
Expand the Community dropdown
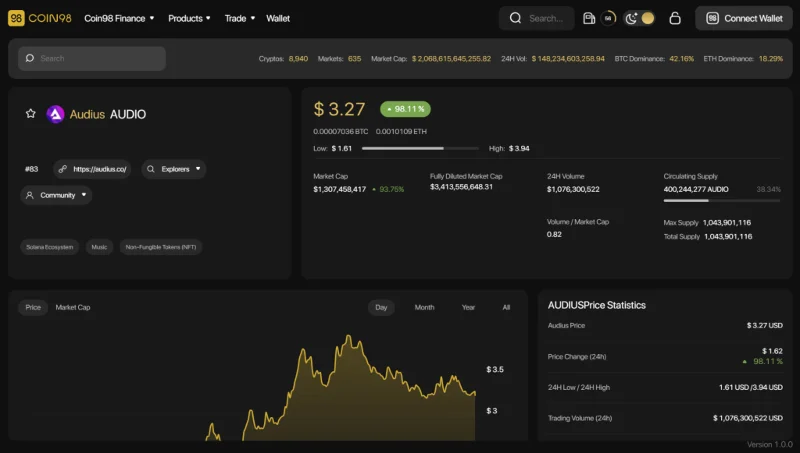(x=56, y=195)
